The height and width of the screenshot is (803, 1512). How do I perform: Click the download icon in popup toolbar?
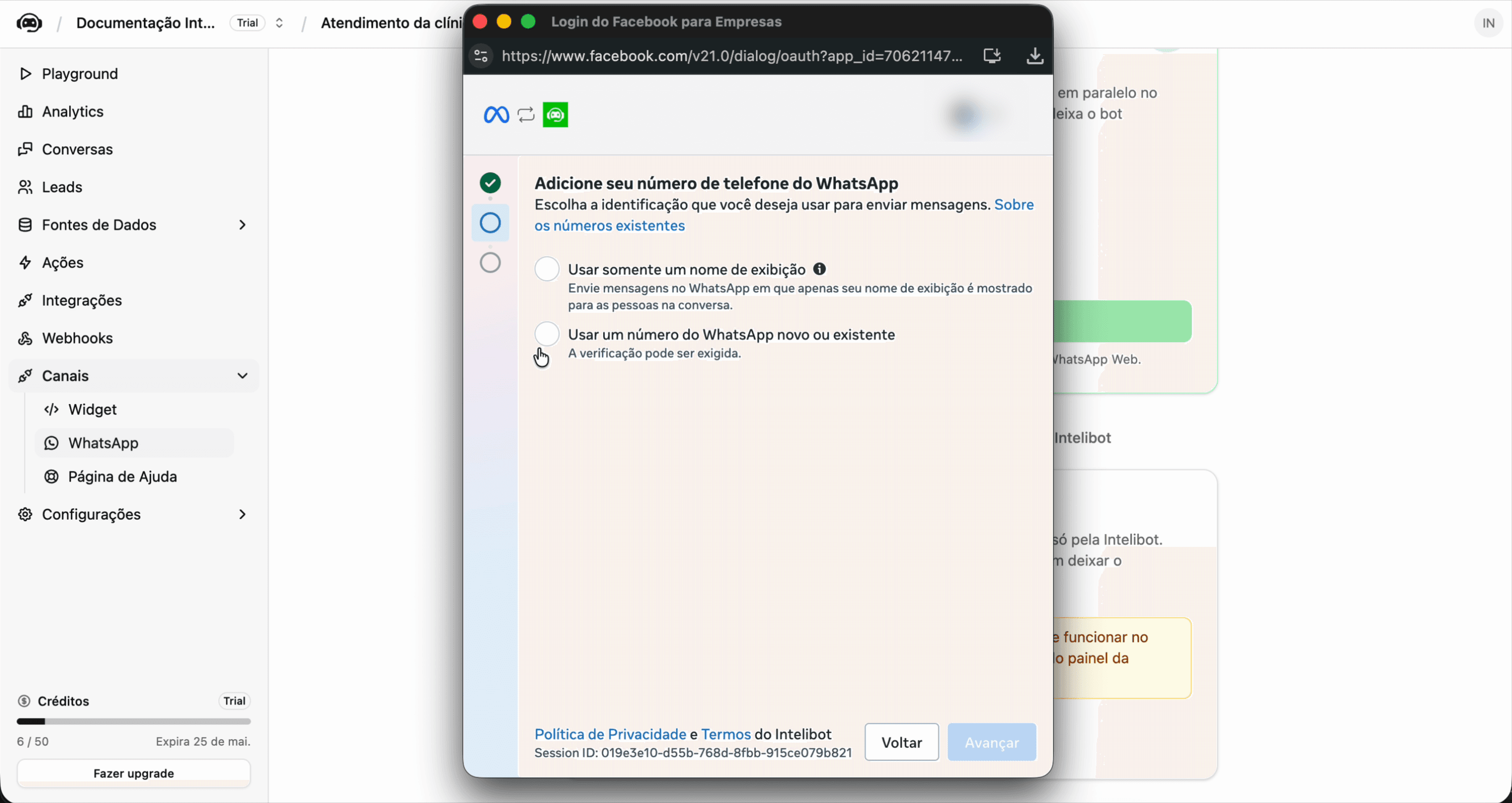point(1035,56)
